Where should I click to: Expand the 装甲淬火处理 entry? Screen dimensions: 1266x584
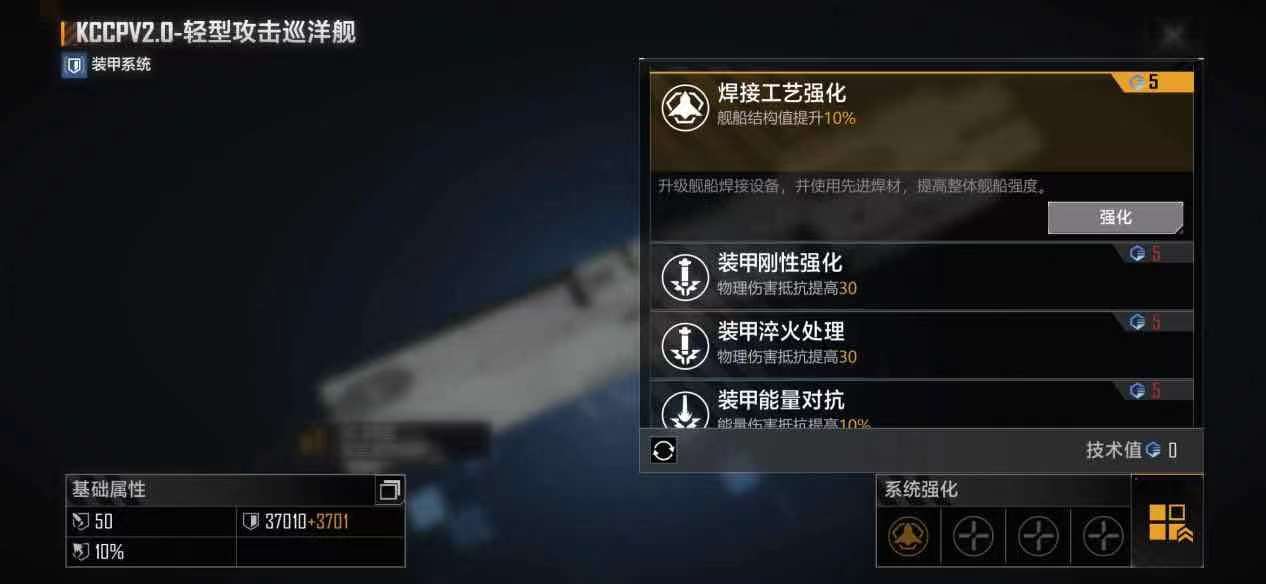[x=921, y=344]
